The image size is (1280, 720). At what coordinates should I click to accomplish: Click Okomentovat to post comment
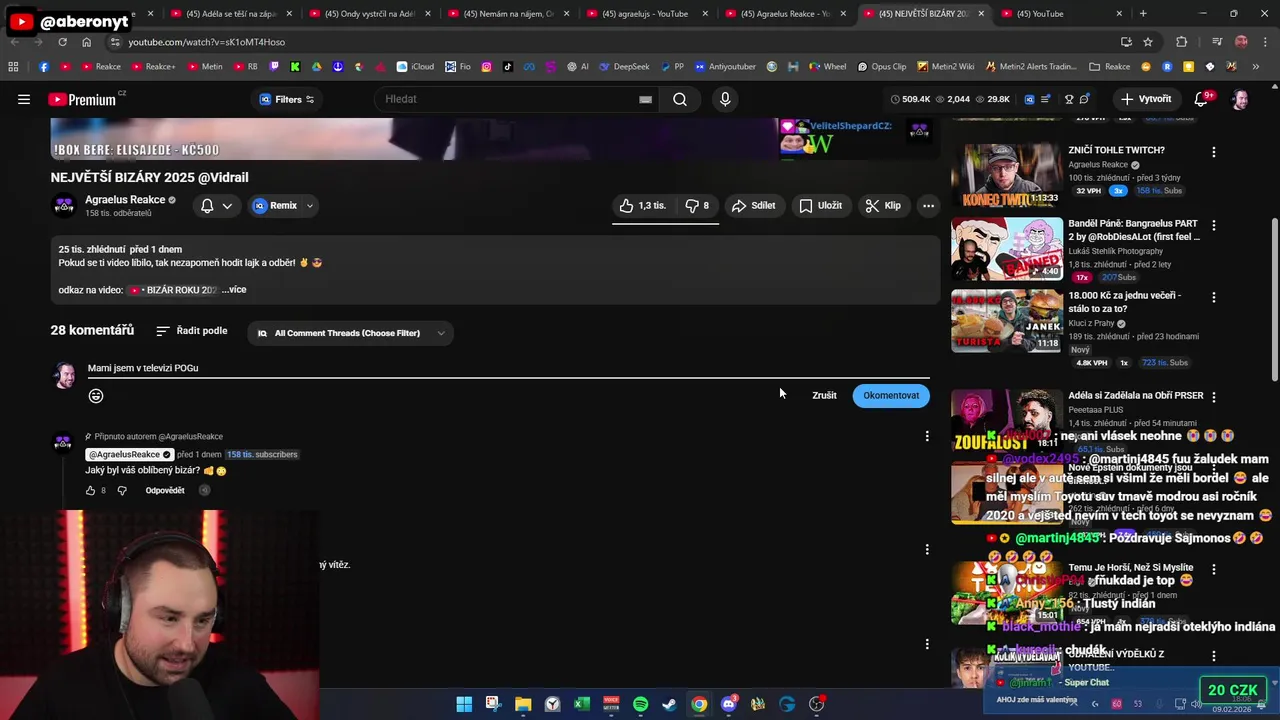click(x=891, y=396)
